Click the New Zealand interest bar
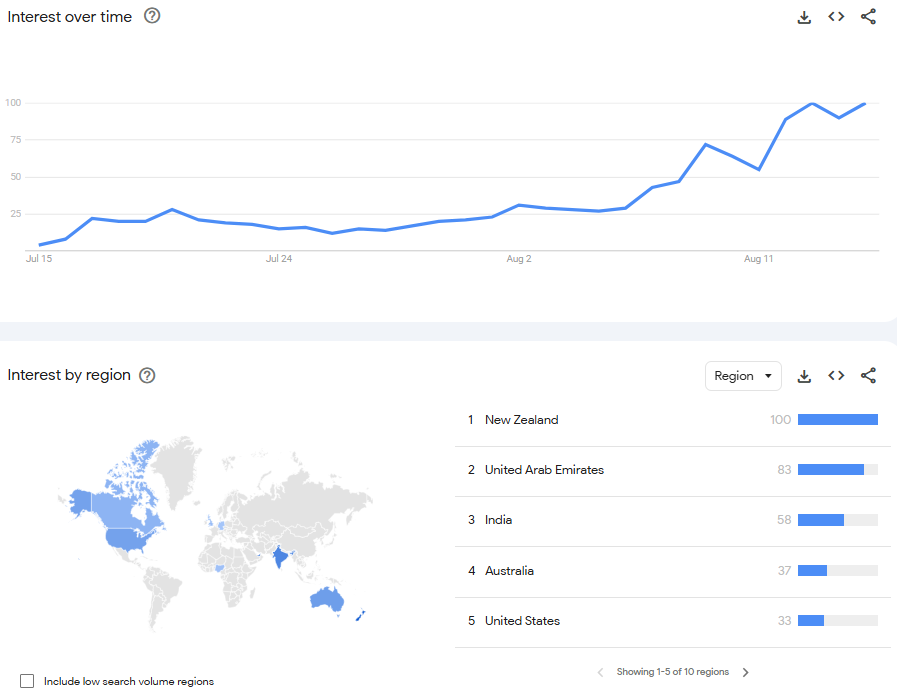The width and height of the screenshot is (897, 700). pos(837,420)
